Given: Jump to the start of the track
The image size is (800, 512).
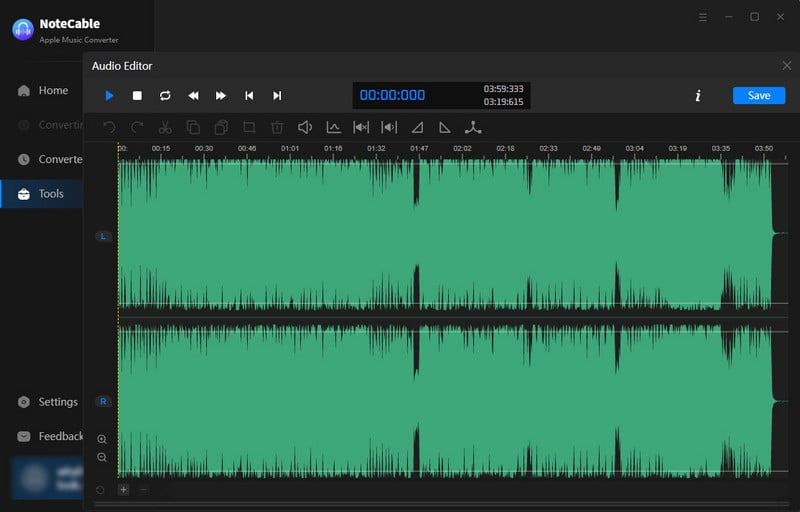Looking at the screenshot, I should pos(249,95).
